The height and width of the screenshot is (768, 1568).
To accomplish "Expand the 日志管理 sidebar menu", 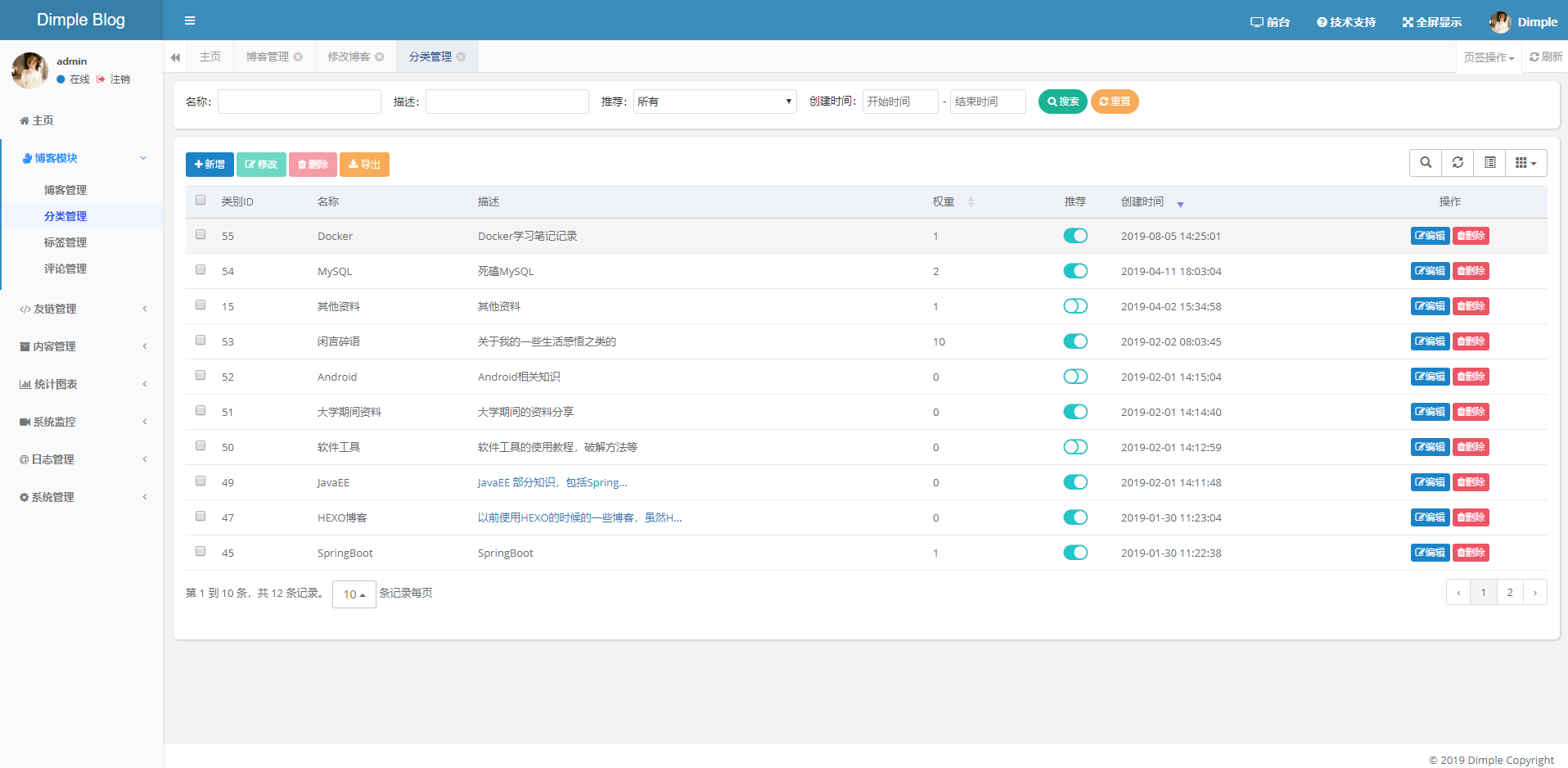I will [x=82, y=459].
